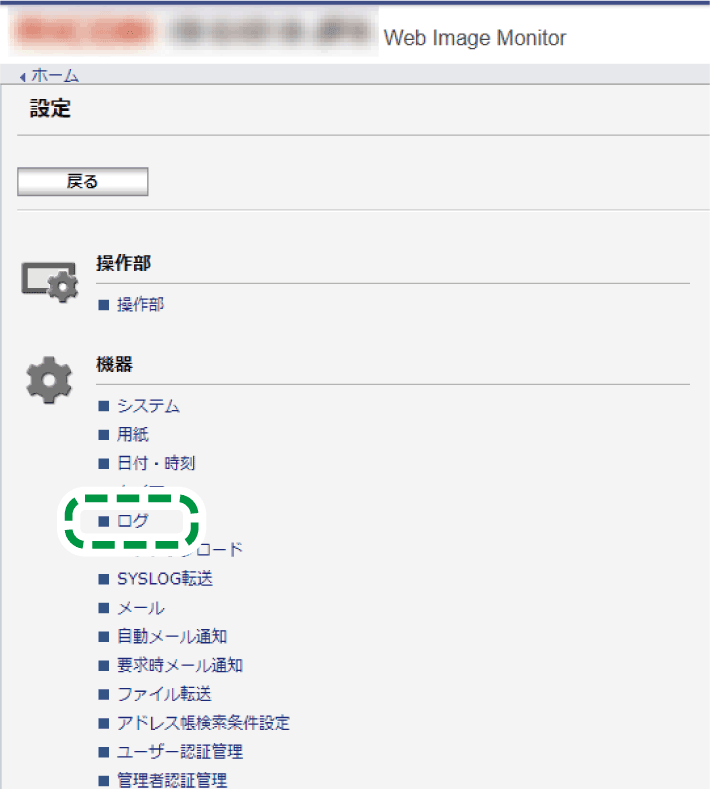Click the 操作部 panel settings icon
The height and width of the screenshot is (799, 718).
pyautogui.click(x=50, y=282)
